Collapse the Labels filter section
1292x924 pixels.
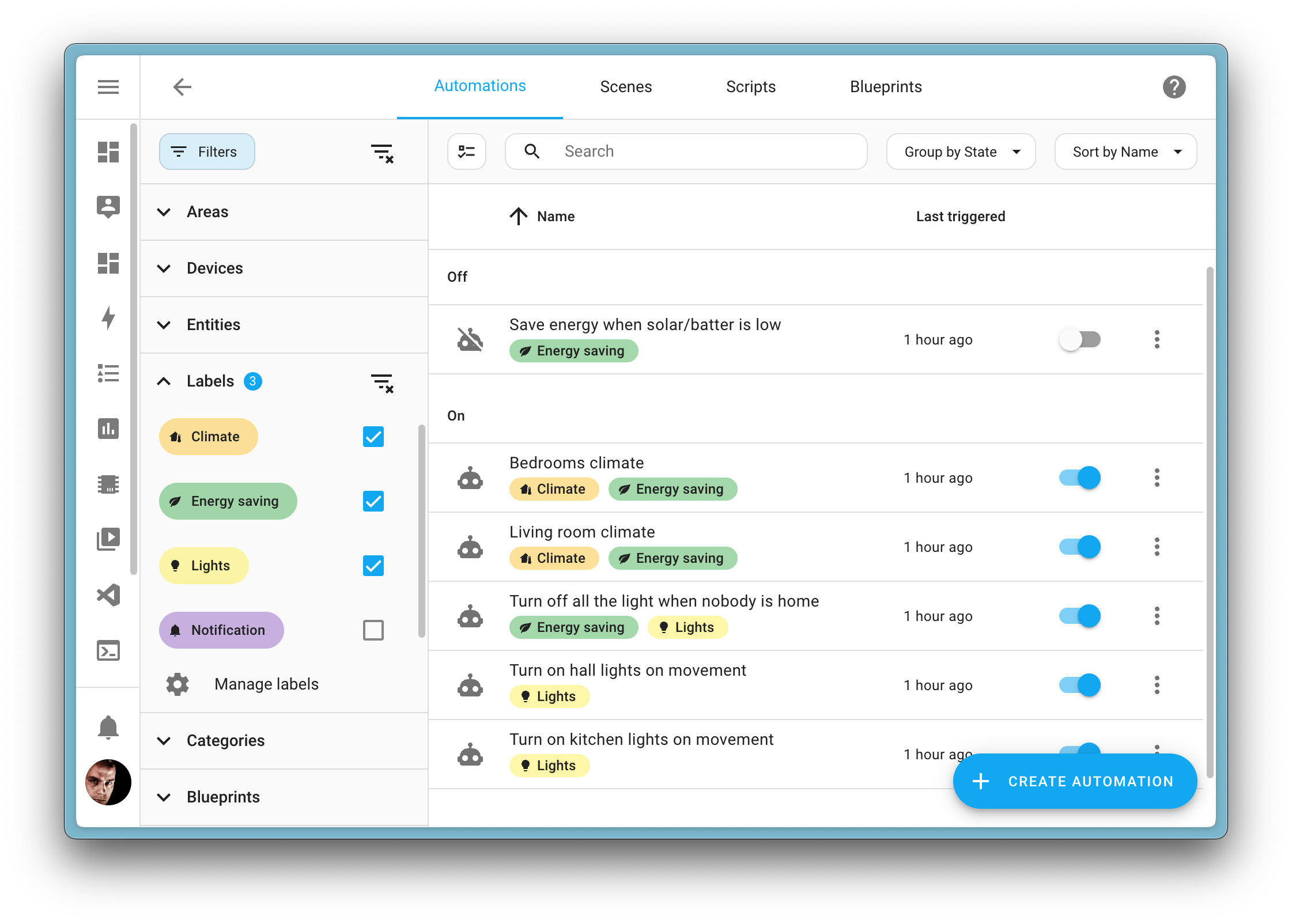click(x=164, y=381)
